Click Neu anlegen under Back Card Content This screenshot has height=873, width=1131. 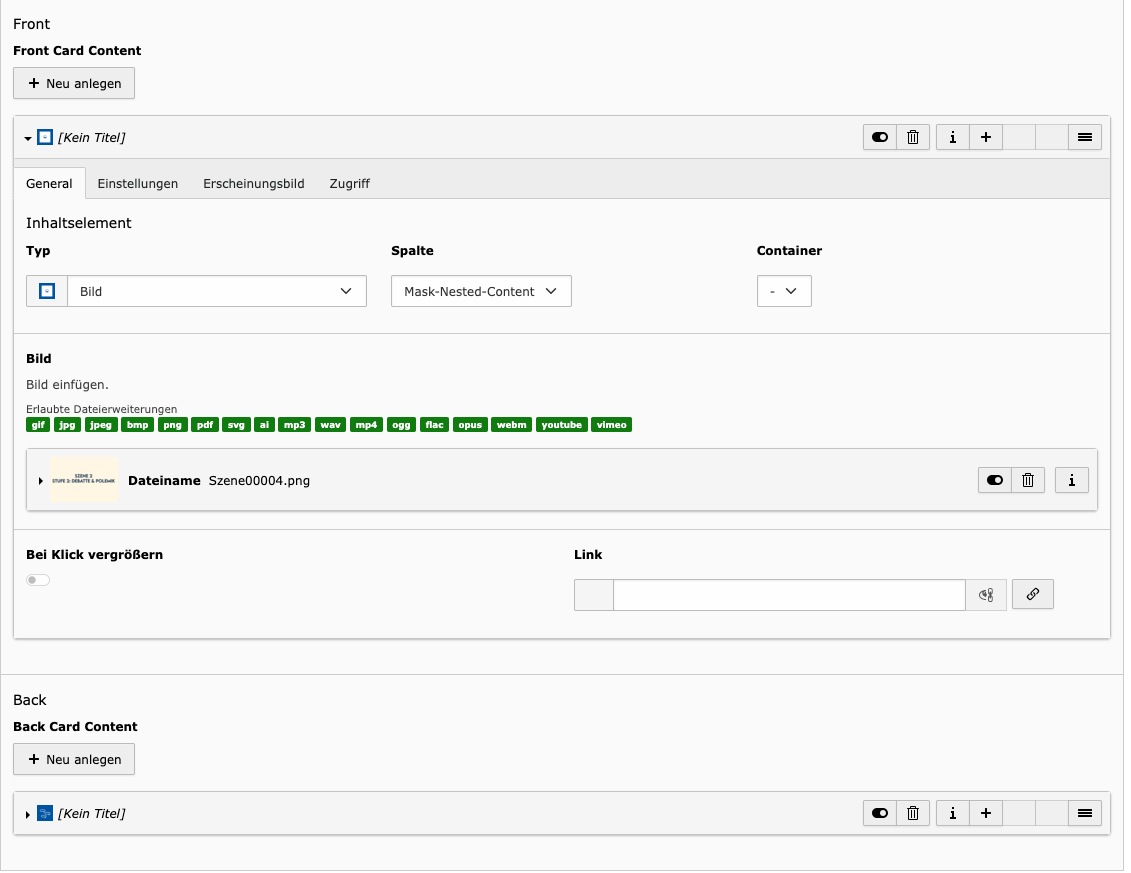click(74, 760)
